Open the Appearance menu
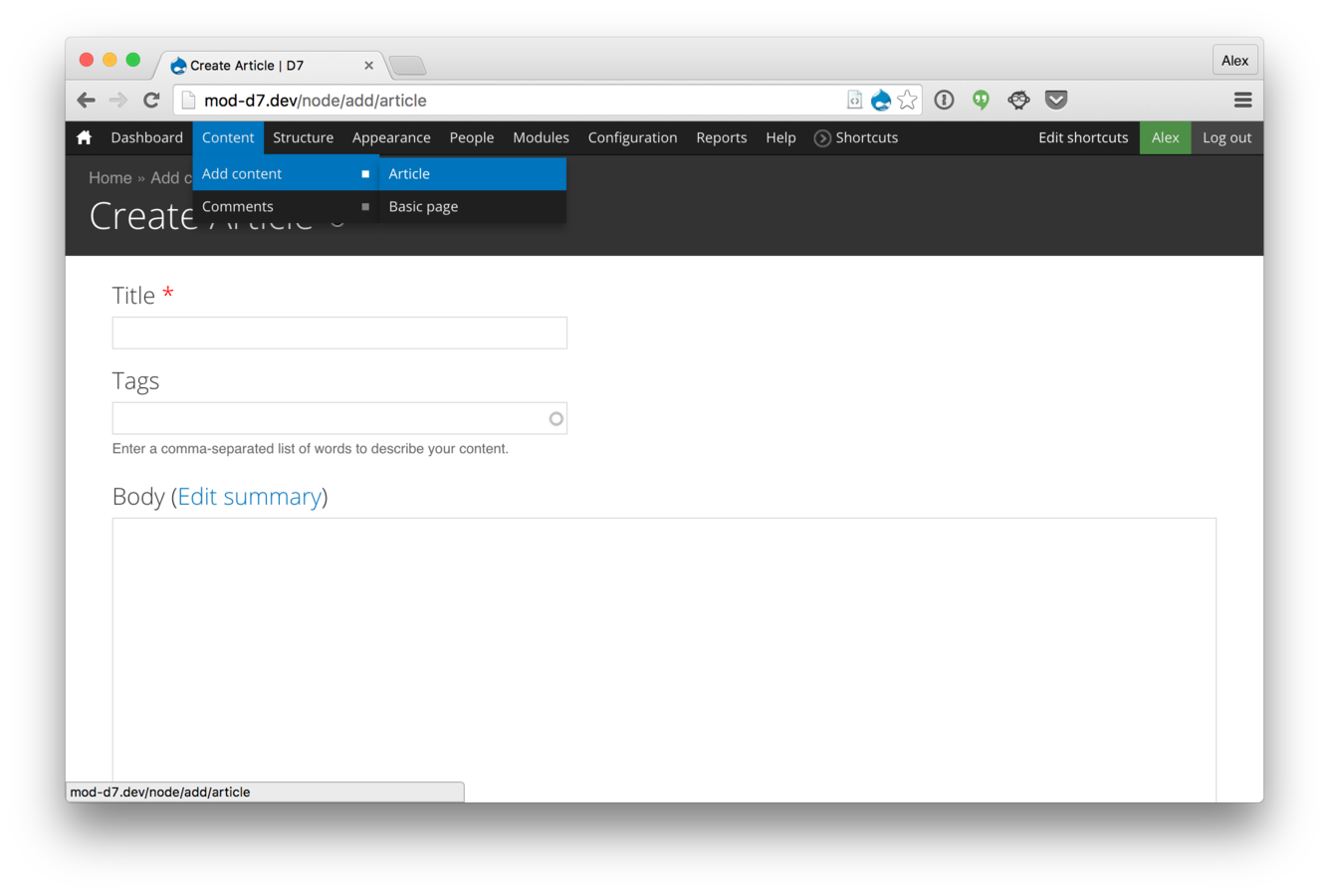 391,137
